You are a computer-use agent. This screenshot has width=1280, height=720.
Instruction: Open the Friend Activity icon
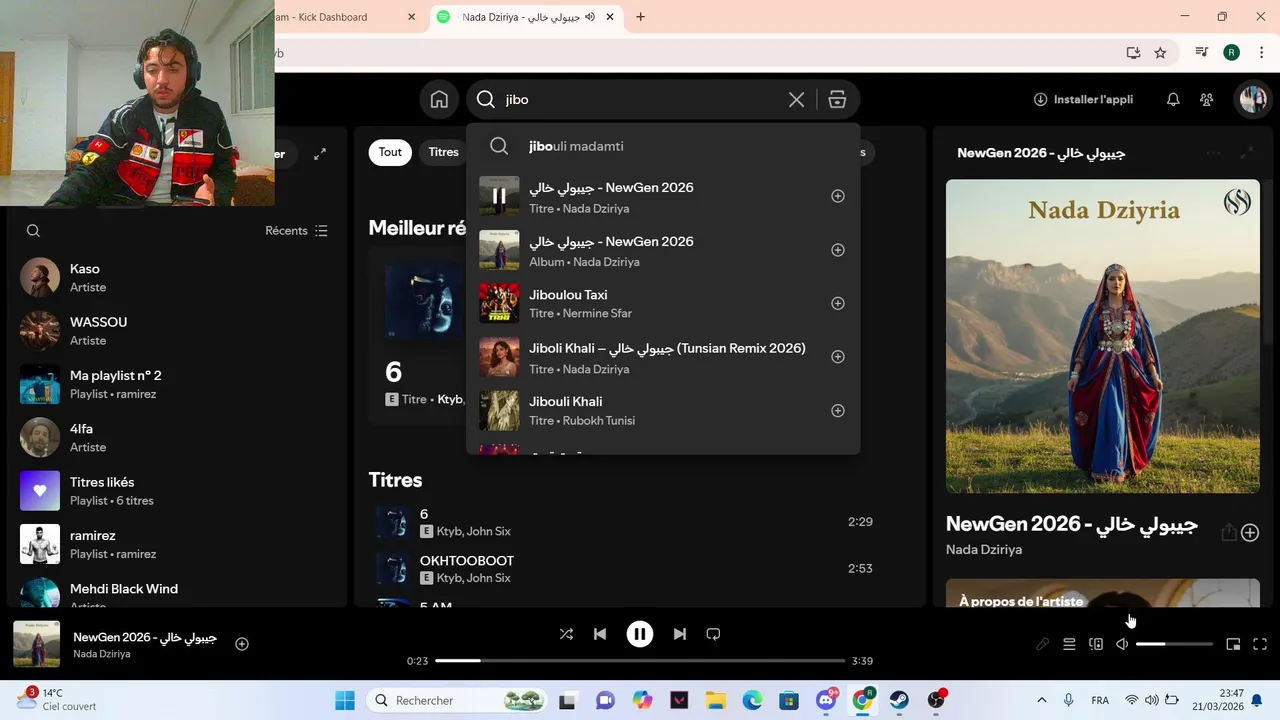coord(1207,99)
